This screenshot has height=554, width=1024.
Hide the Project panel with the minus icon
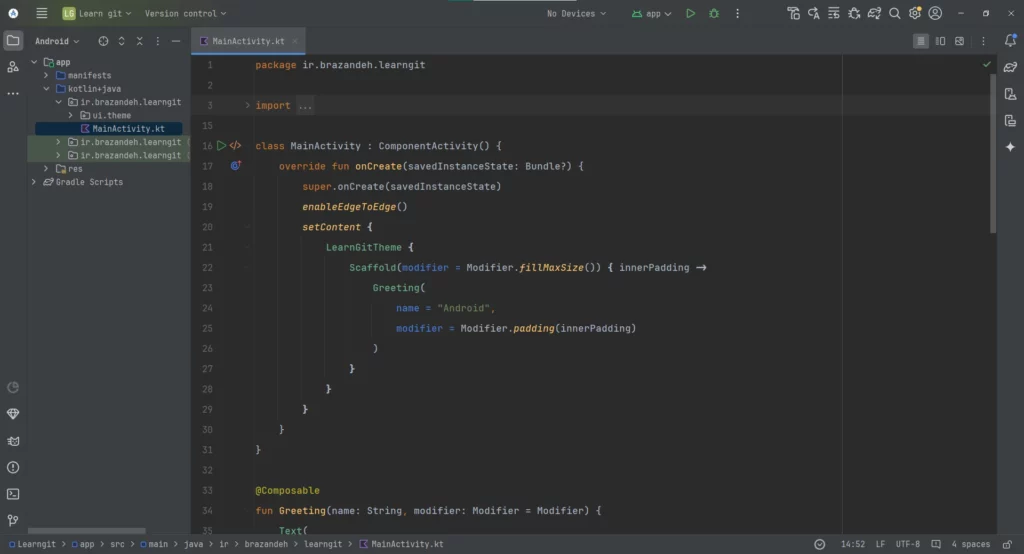(x=176, y=41)
